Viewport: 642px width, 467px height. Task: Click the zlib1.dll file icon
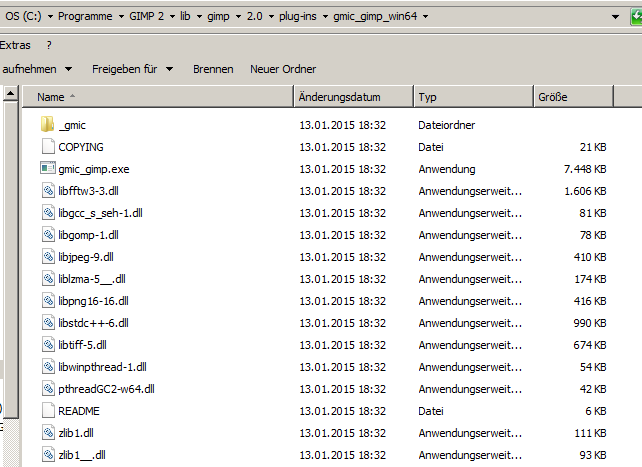[x=48, y=433]
